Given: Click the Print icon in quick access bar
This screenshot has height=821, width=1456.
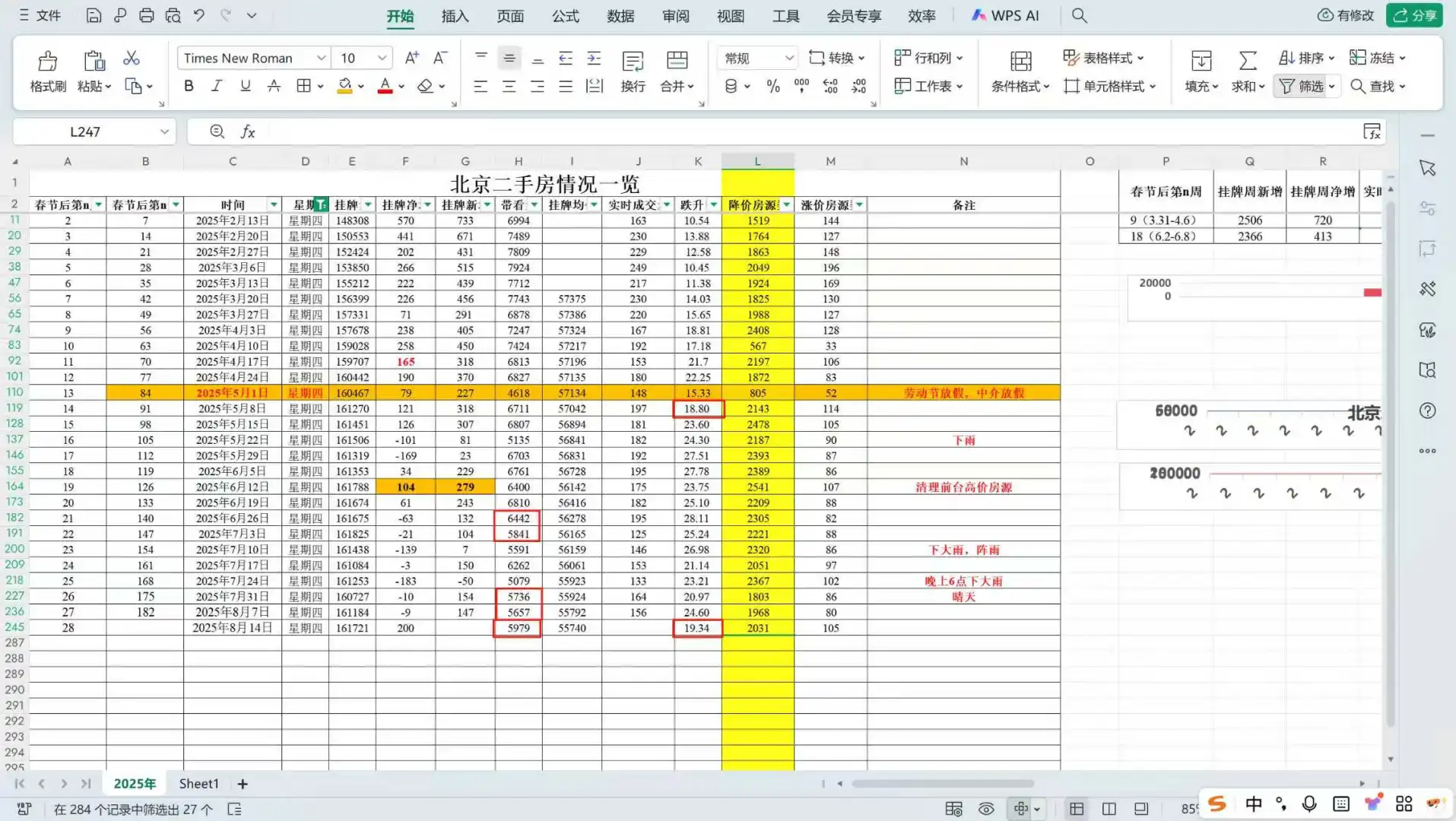Looking at the screenshot, I should [x=147, y=15].
